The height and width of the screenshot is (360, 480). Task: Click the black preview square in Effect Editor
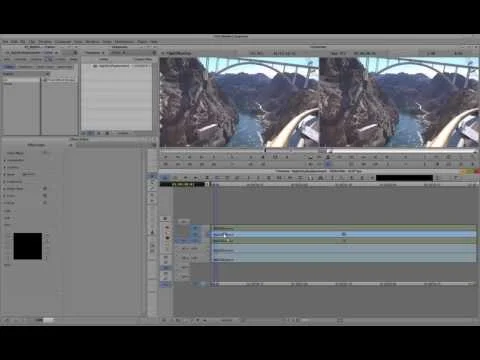[x=28, y=246]
